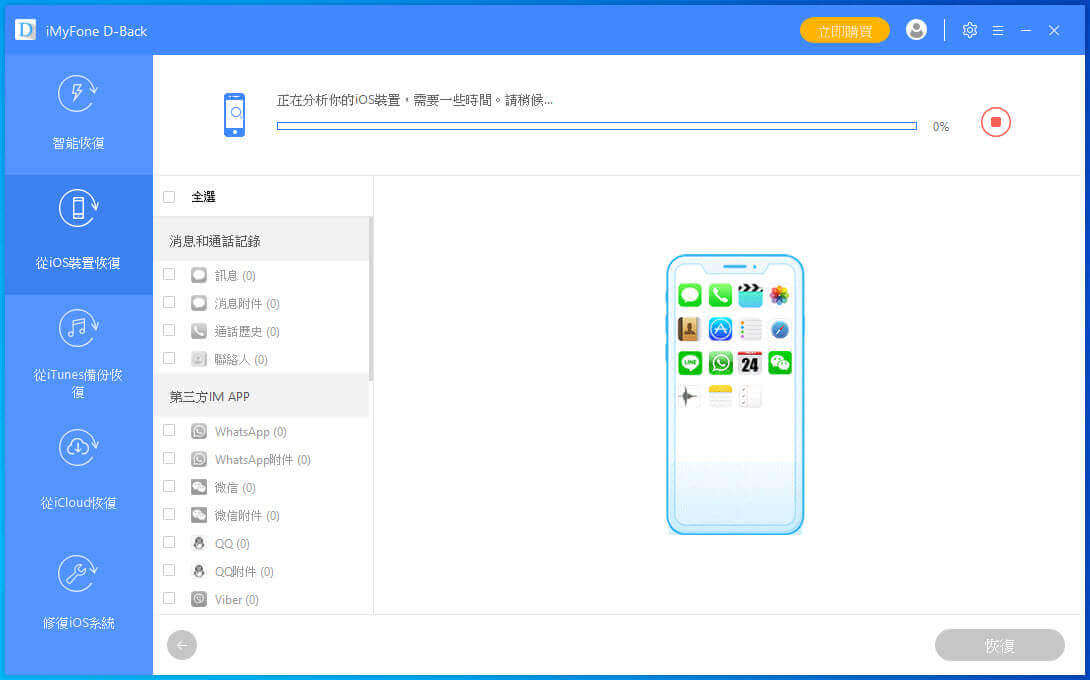Click the LINE app icon on phone illustration

pos(690,362)
